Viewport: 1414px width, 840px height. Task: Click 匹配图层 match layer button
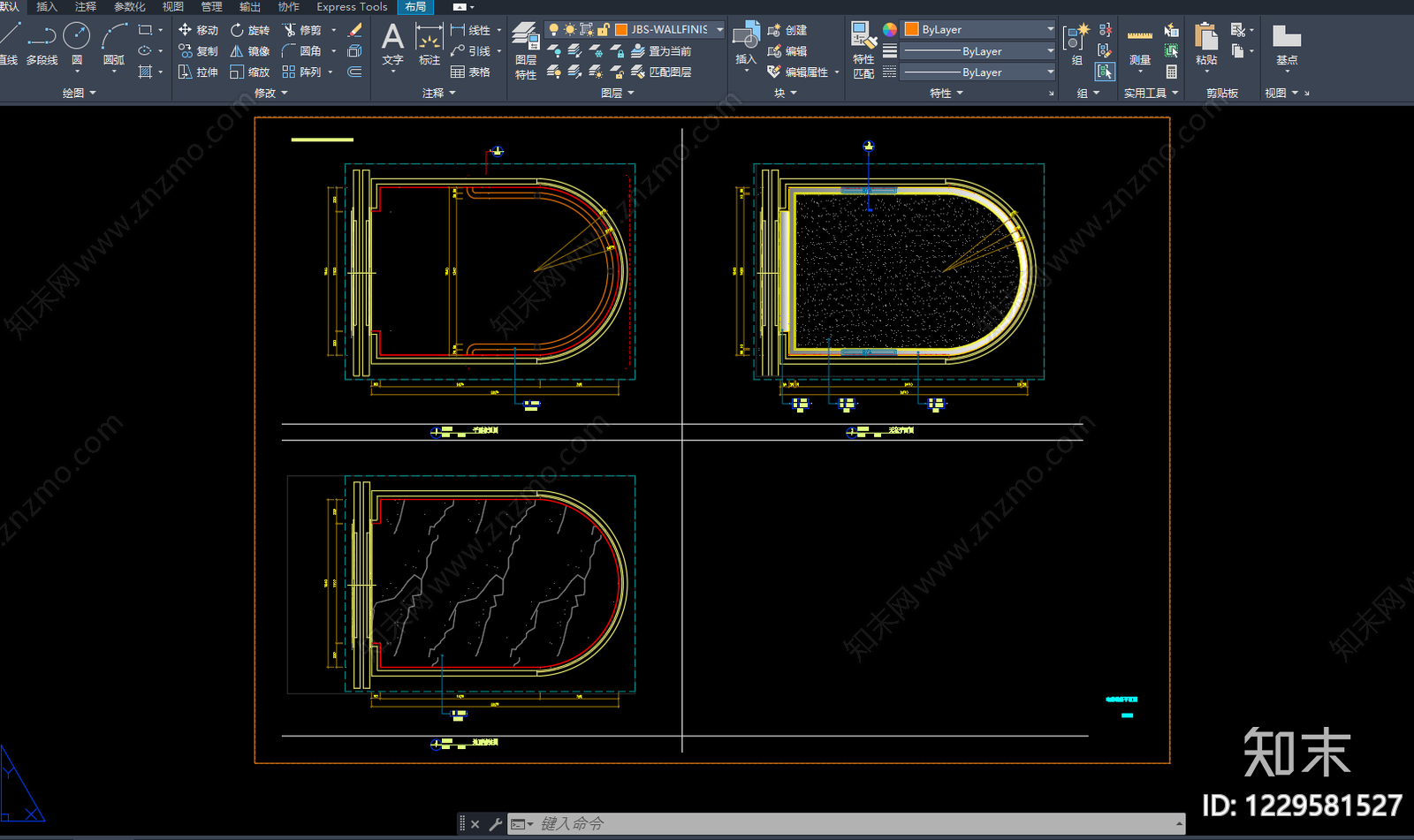[661, 72]
